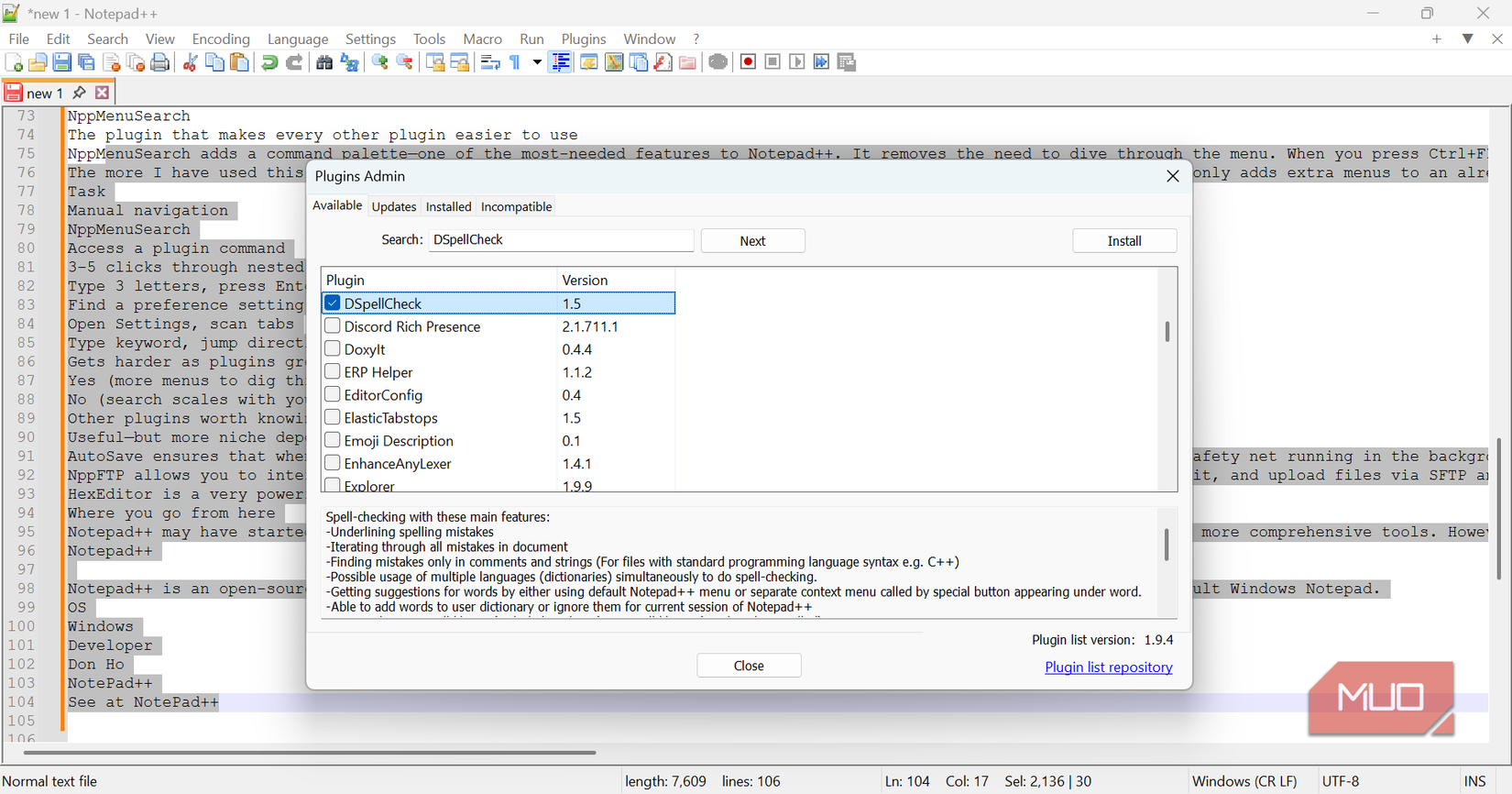This screenshot has height=794, width=1512.
Task: Click the plus icon in the menu bar
Action: 1437,39
